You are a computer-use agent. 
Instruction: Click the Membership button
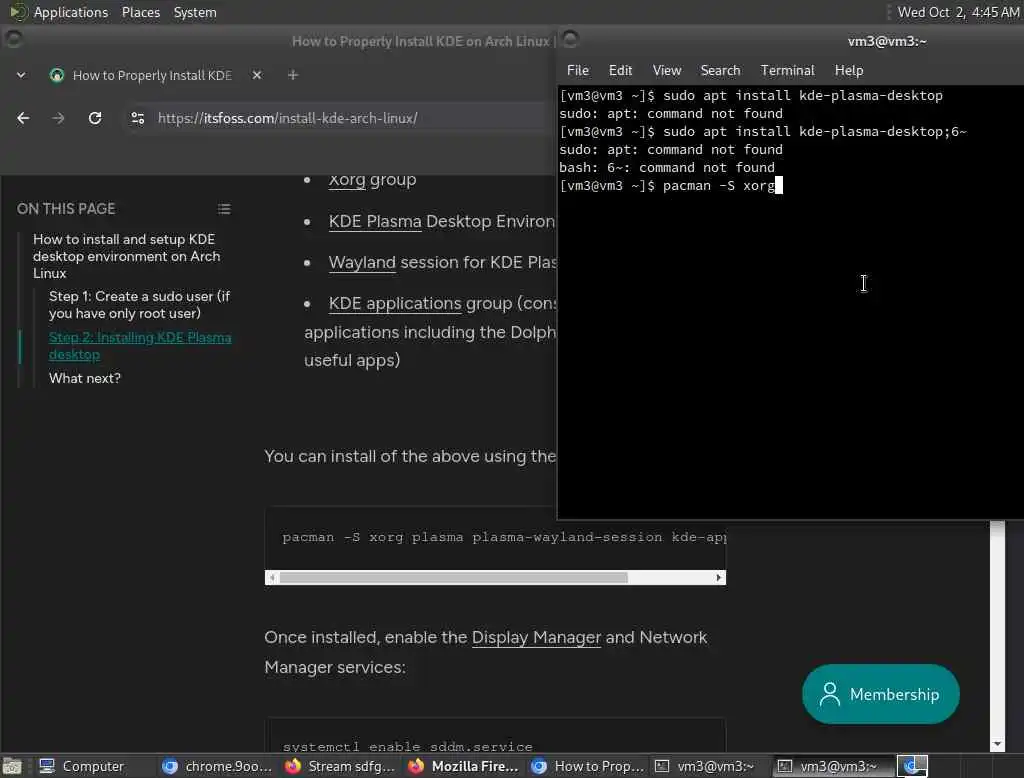tap(880, 694)
